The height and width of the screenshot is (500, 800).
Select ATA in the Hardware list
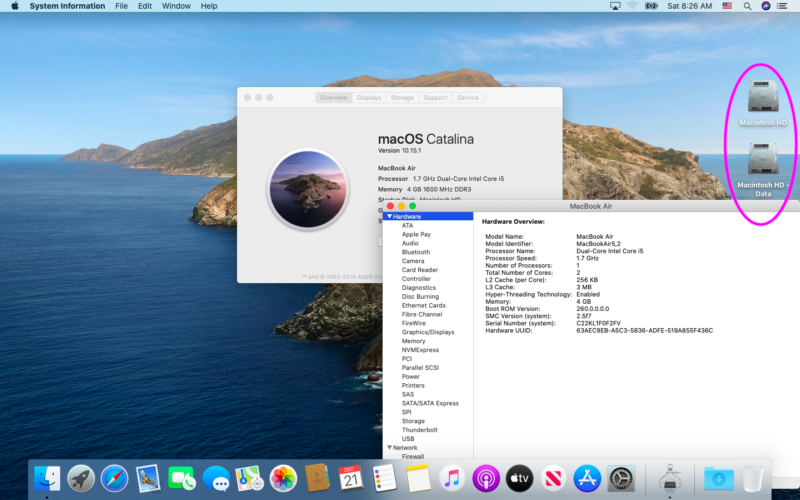coord(408,226)
